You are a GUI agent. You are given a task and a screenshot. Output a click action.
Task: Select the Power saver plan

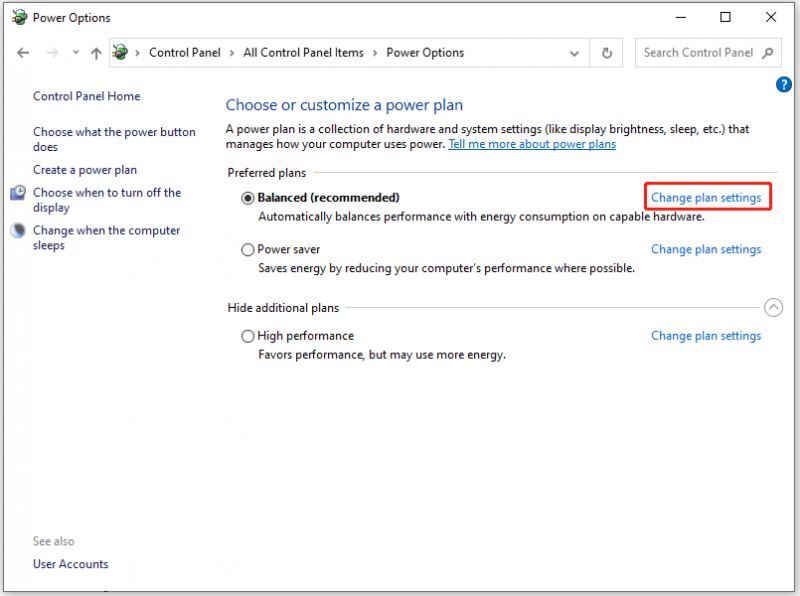[248, 250]
